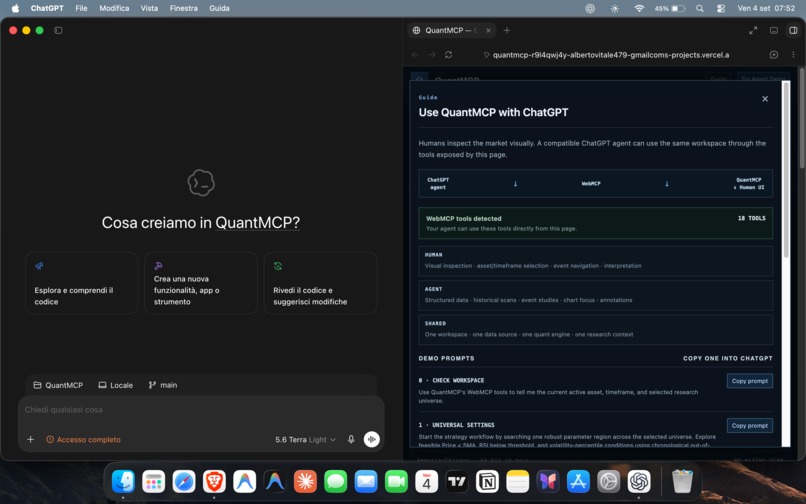Viewport: 806px width, 504px height.
Task: Go forward in the embedded browser
Action: pyautogui.click(x=432, y=55)
